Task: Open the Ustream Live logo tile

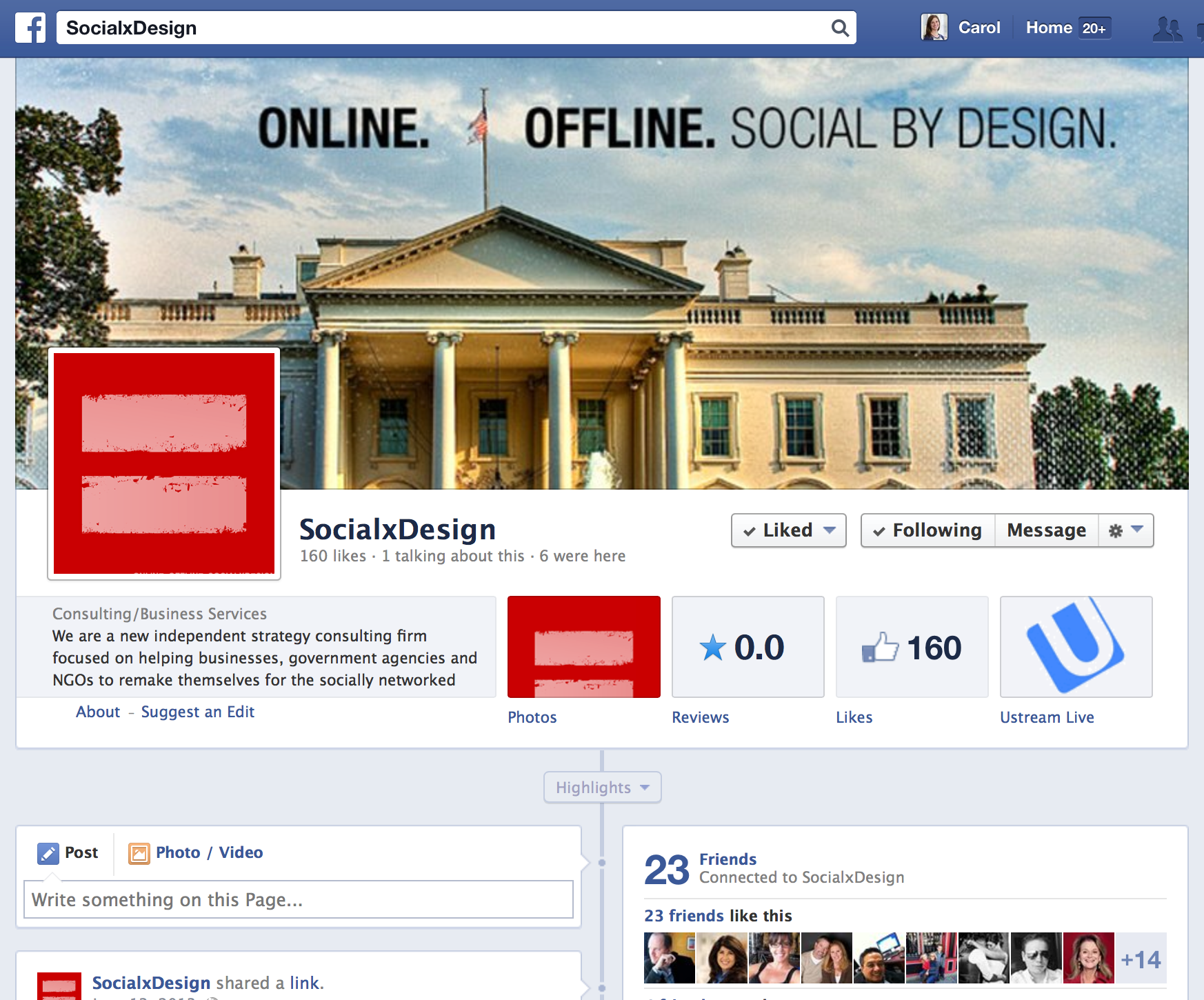Action: pos(1076,647)
